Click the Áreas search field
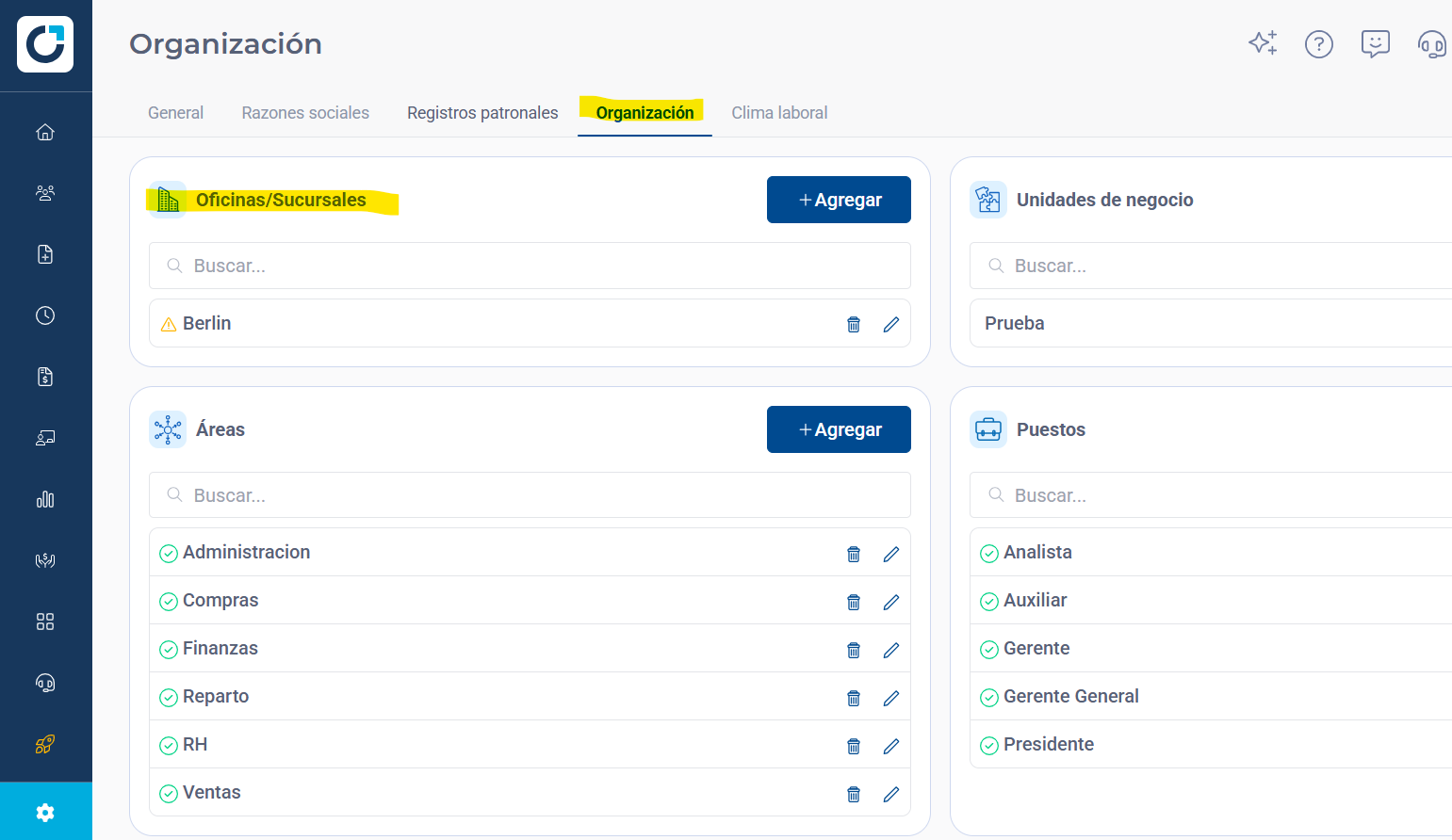This screenshot has height=840, width=1452. (530, 495)
